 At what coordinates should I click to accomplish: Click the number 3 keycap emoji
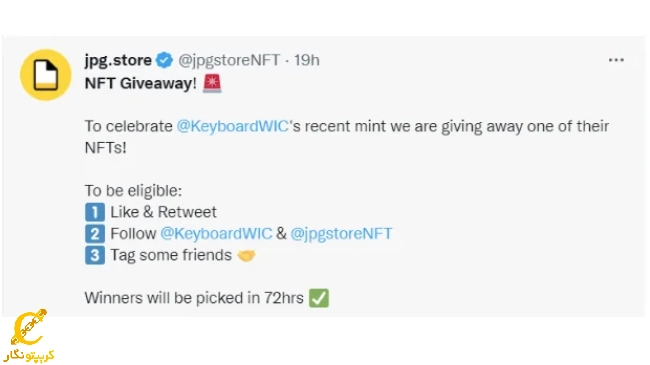click(95, 255)
